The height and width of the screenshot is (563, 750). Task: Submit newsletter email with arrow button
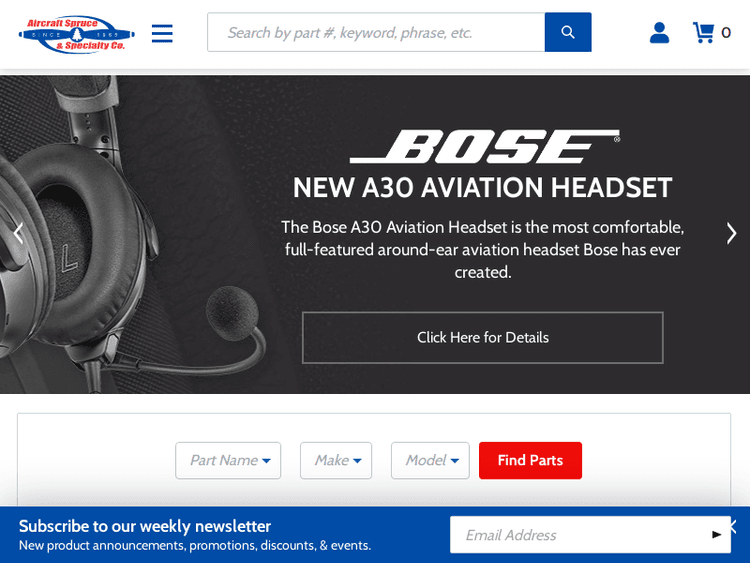pyautogui.click(x=716, y=535)
